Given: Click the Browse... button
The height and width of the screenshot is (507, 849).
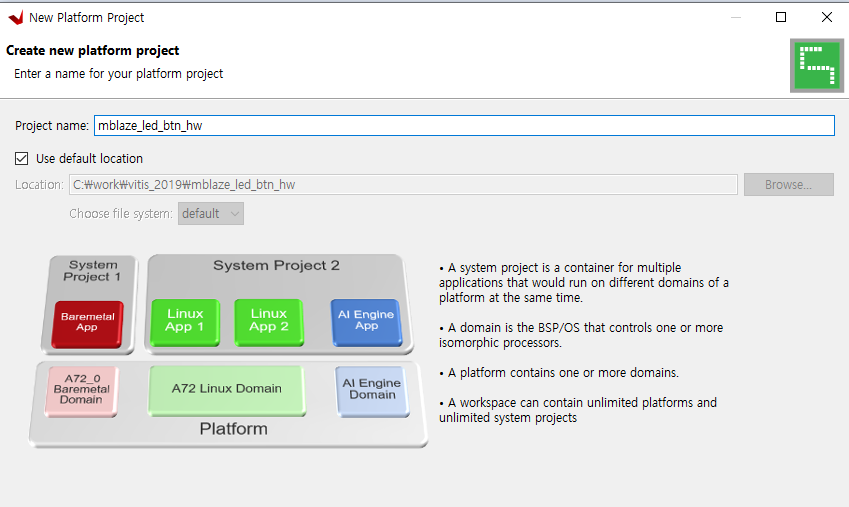Looking at the screenshot, I should click(788, 185).
